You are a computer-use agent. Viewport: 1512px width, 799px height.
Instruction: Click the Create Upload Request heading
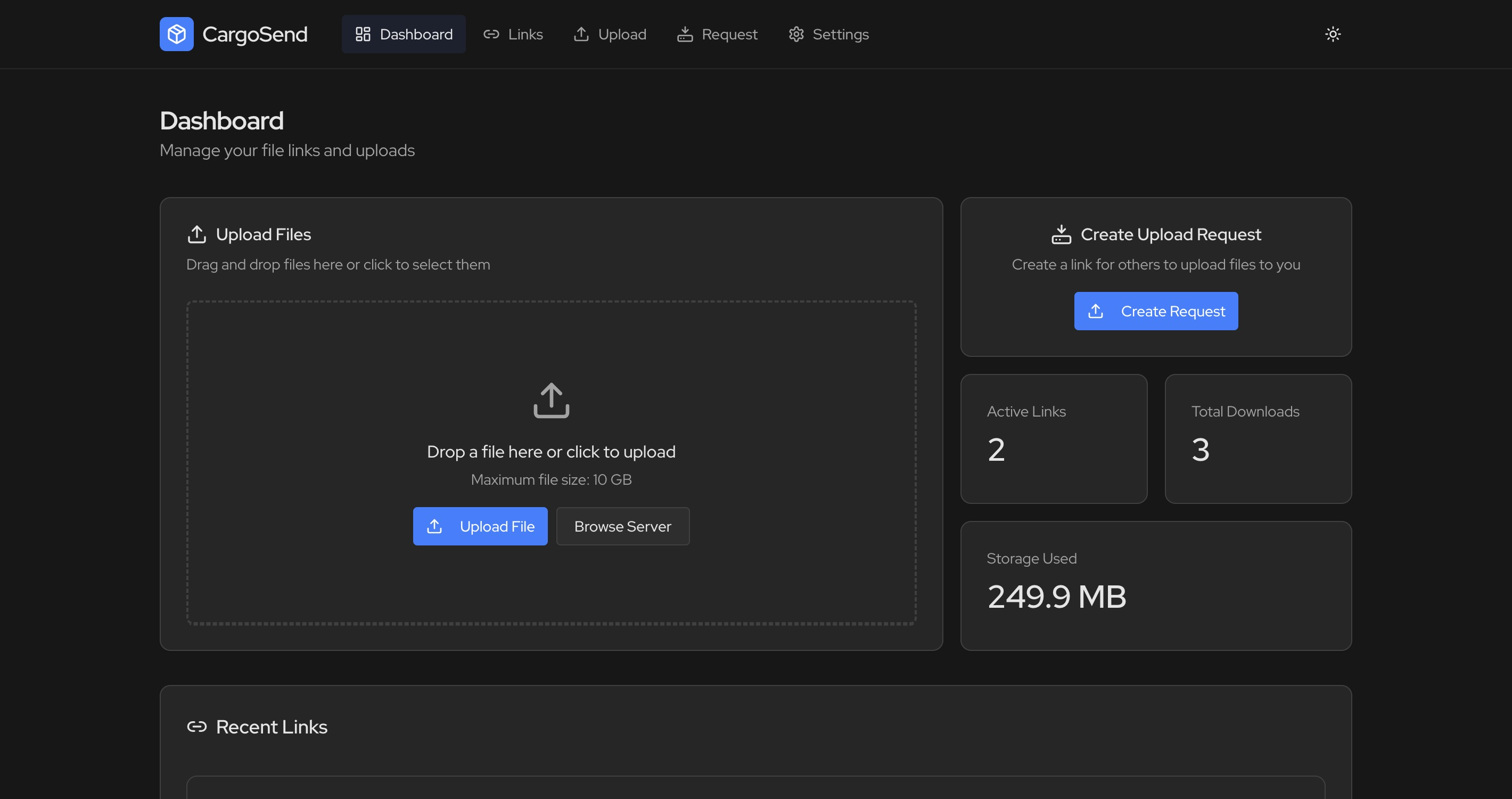(1171, 234)
